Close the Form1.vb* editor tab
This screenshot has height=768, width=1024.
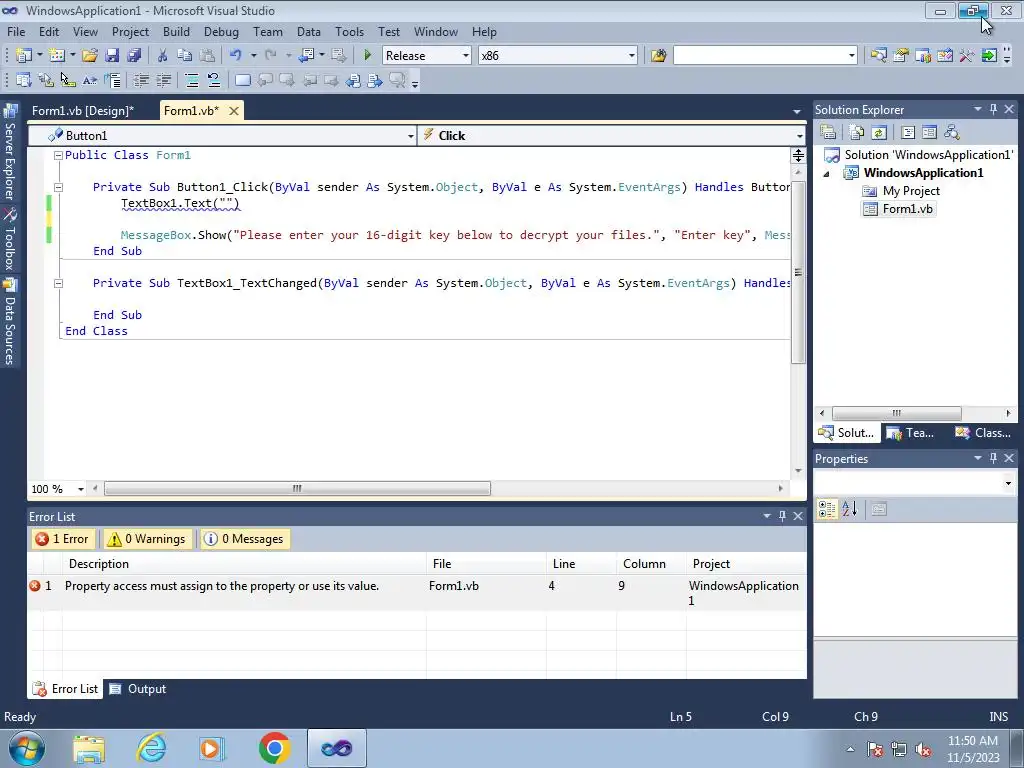pos(233,110)
